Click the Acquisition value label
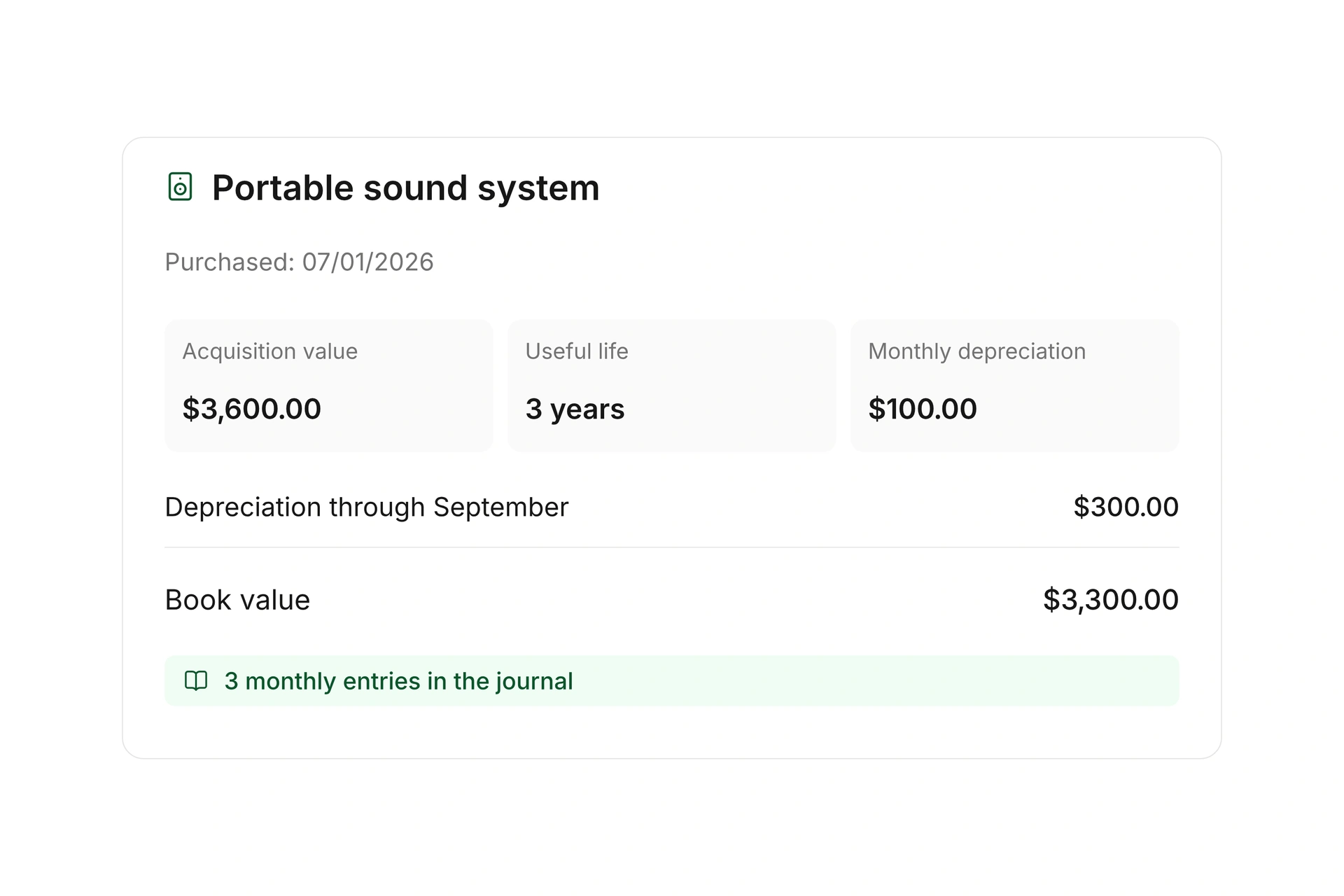Viewport: 1344px width, 896px height. [269, 351]
